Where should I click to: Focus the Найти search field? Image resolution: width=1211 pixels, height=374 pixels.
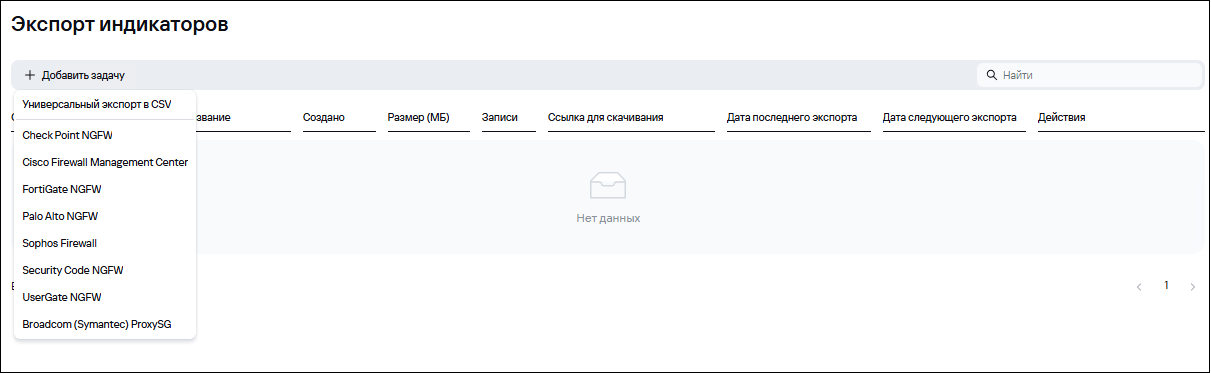tap(1090, 75)
